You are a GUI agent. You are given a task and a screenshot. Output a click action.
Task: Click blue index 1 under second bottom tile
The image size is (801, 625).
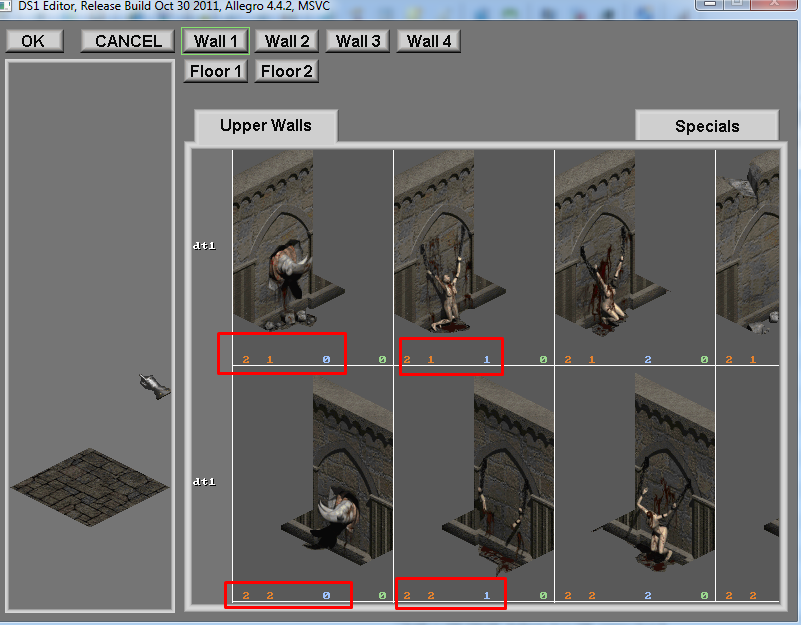pos(487,595)
